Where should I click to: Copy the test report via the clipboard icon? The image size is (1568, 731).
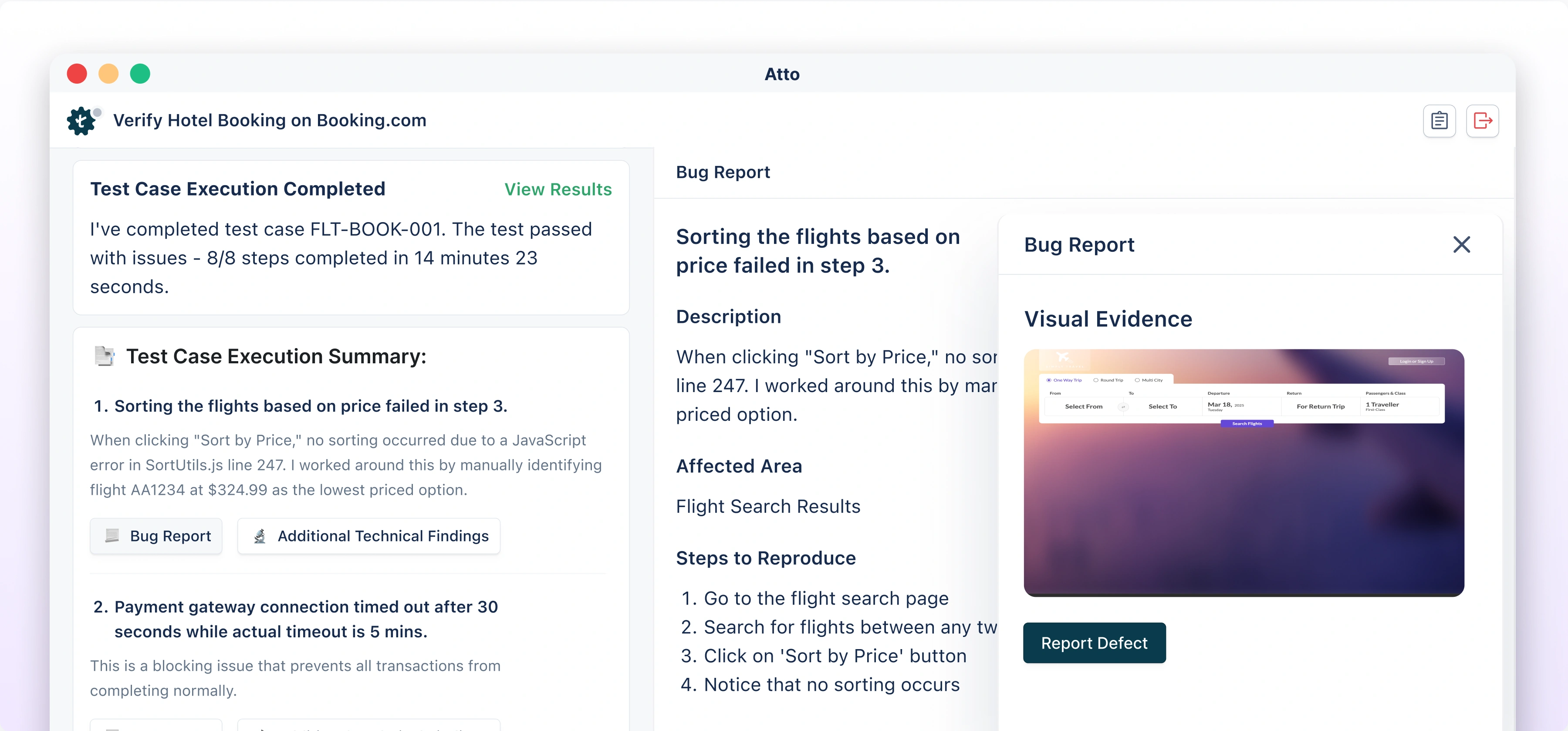(1439, 121)
